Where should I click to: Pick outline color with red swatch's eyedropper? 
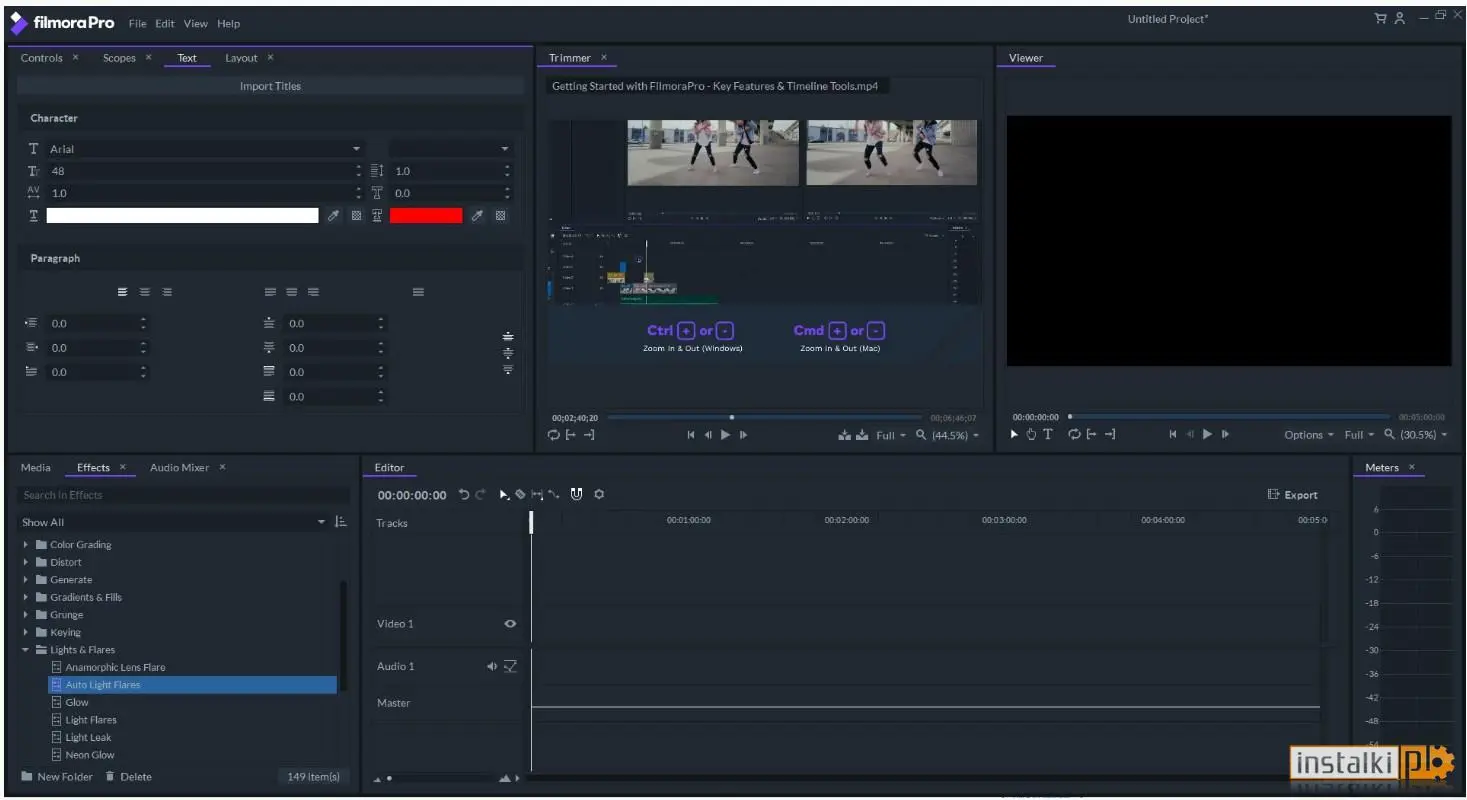click(478, 216)
